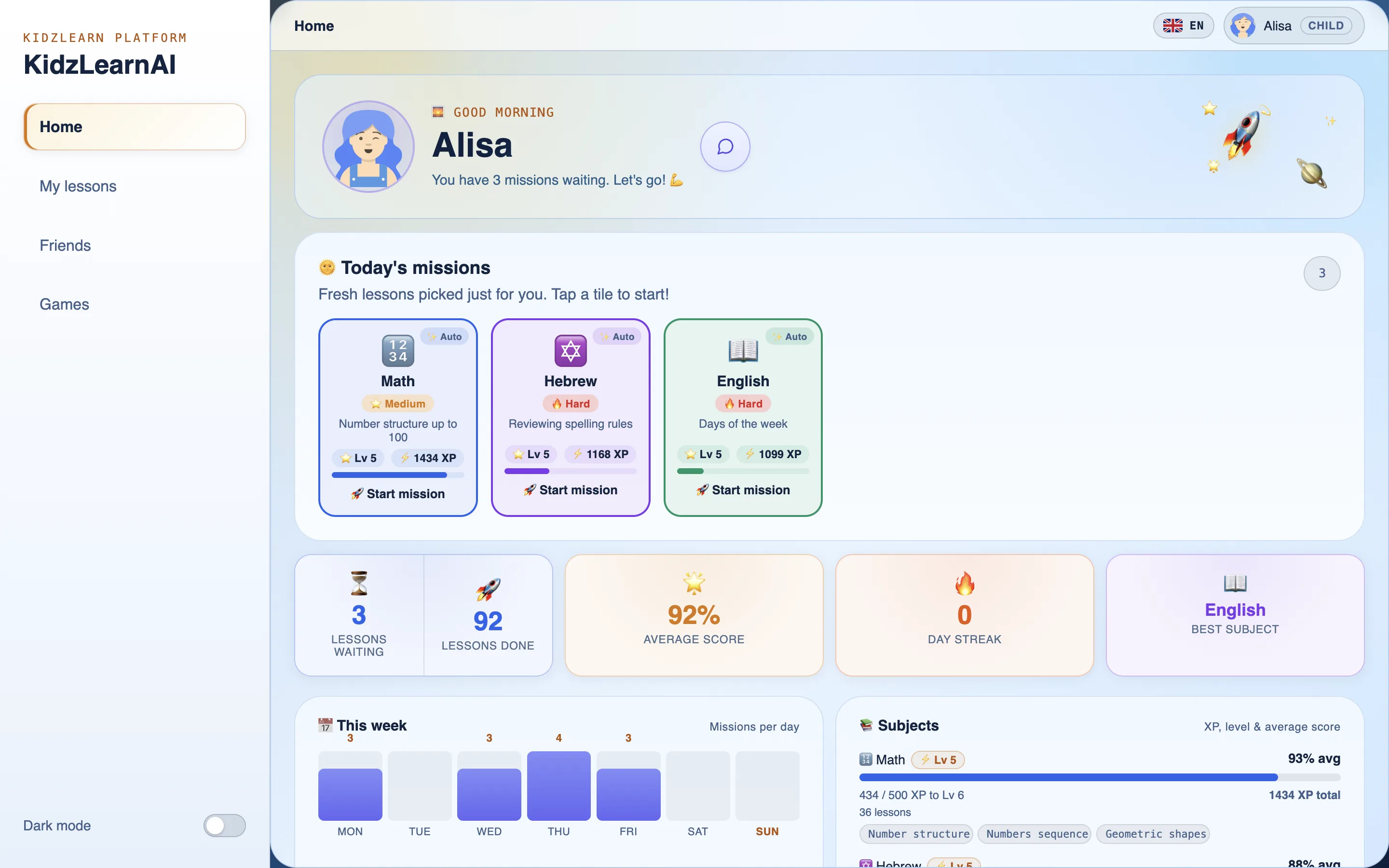Click the Math mission numbers icon
This screenshot has height=868, width=1389.
point(398,350)
